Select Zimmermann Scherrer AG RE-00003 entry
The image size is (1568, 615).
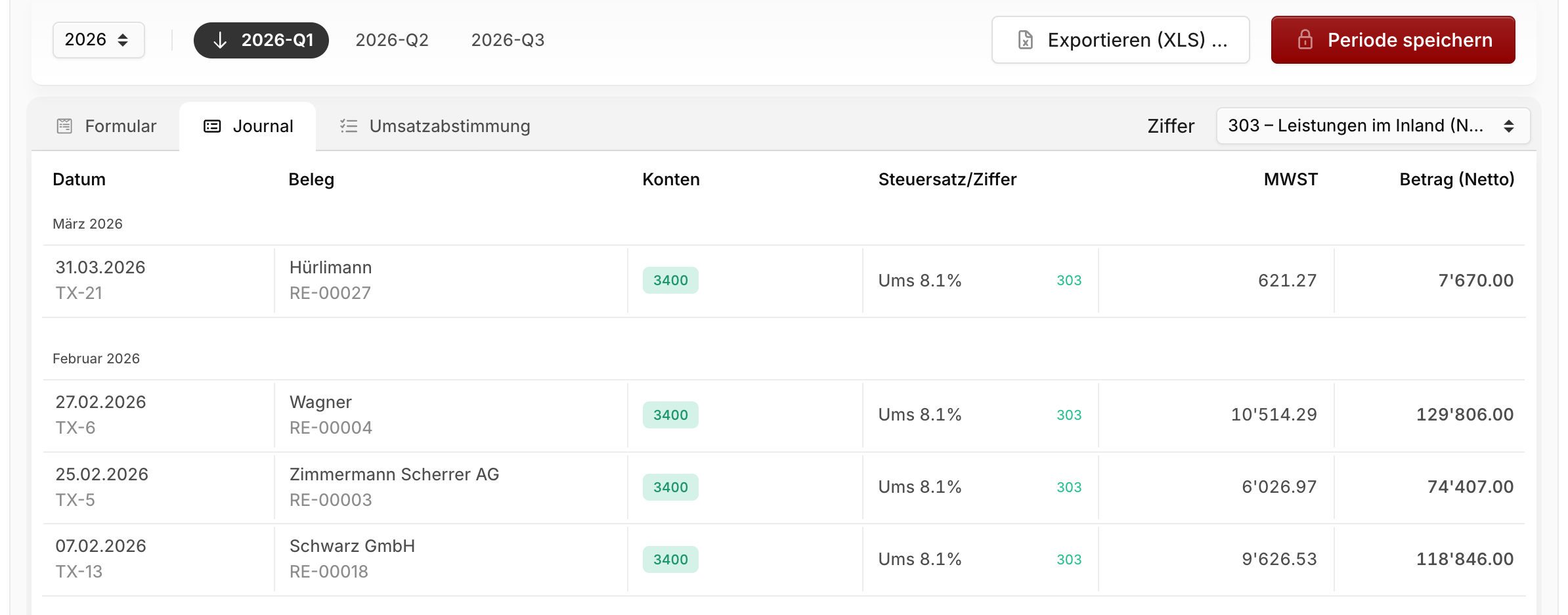coord(394,488)
